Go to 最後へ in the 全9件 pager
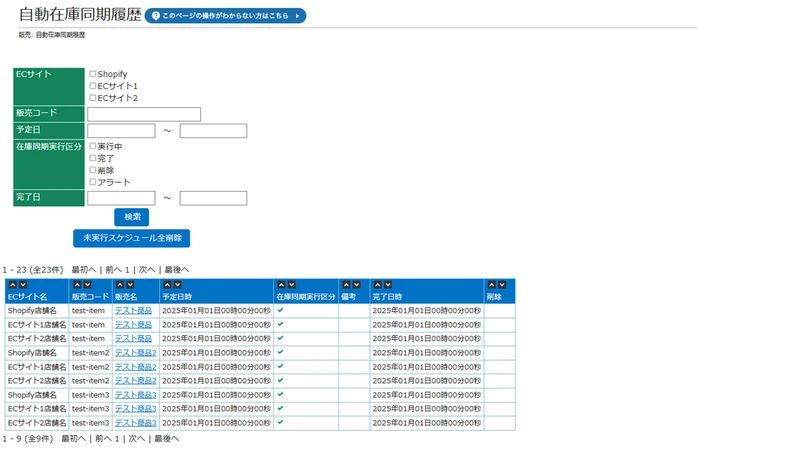Screen dimensions: 800x450 pyautogui.click(x=166, y=439)
